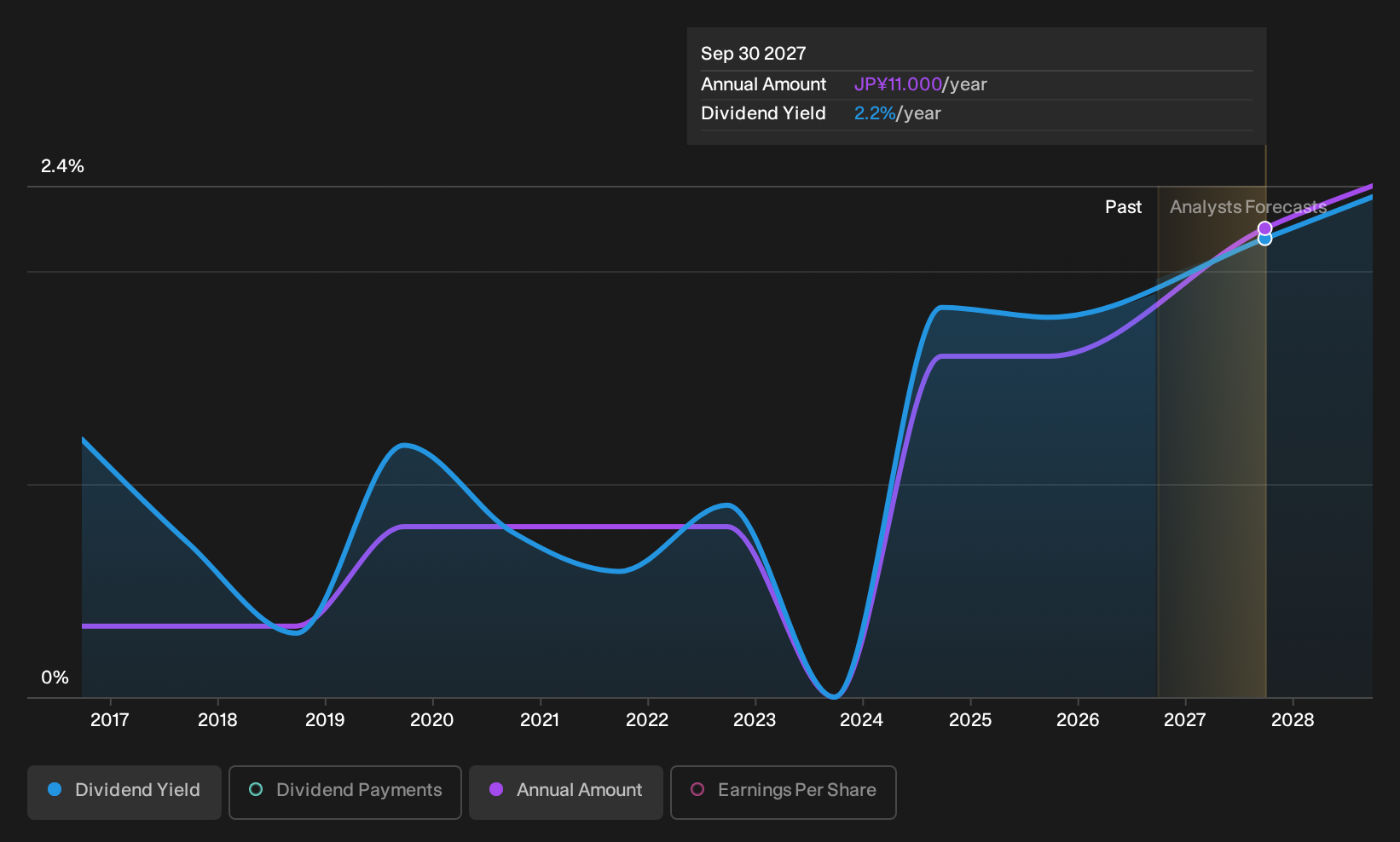Click the 2025 x-axis label
The height and width of the screenshot is (842, 1400).
[970, 720]
